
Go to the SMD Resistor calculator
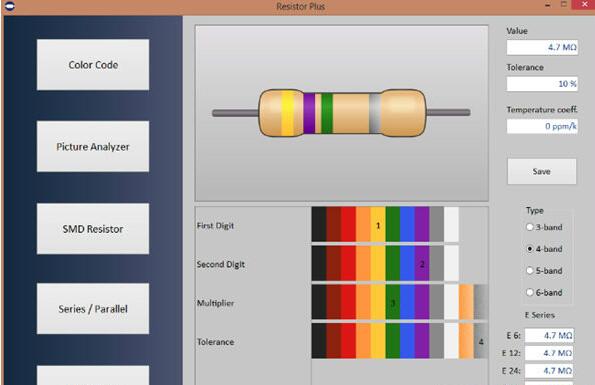click(93, 229)
